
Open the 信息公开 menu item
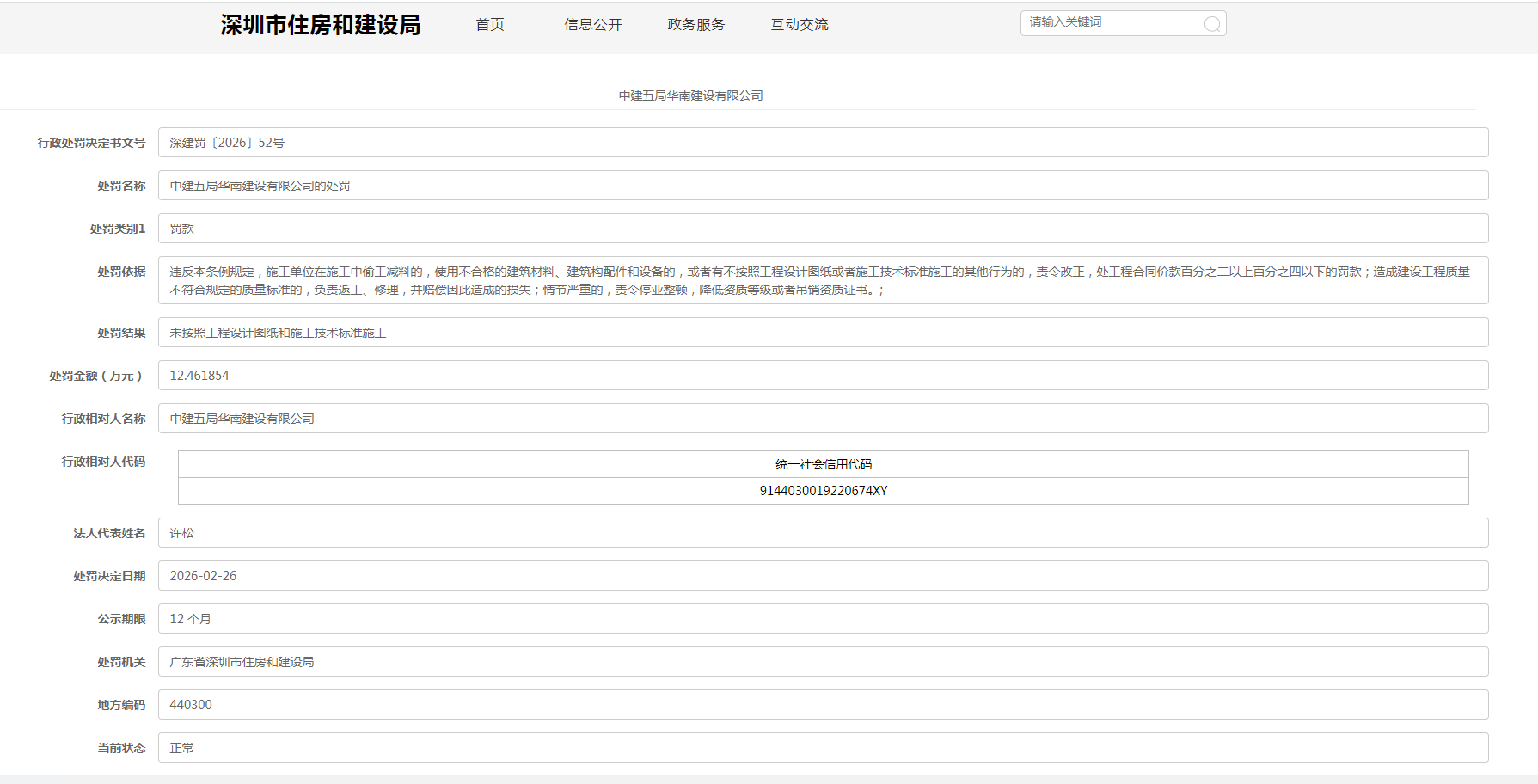click(592, 25)
